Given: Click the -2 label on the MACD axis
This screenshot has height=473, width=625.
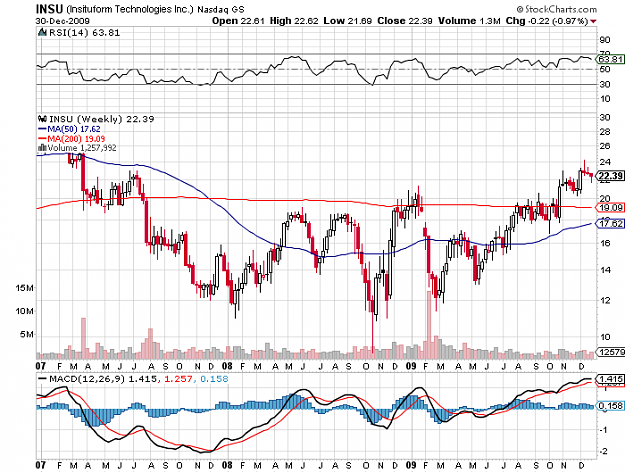Looking at the screenshot, I should (603, 451).
